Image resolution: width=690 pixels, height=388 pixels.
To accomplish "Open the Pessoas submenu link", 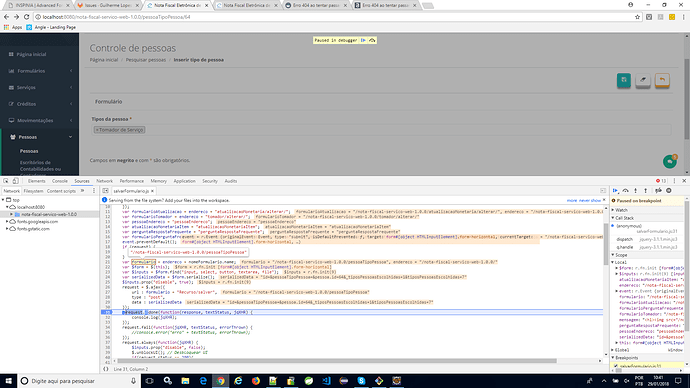I will tap(29, 151).
